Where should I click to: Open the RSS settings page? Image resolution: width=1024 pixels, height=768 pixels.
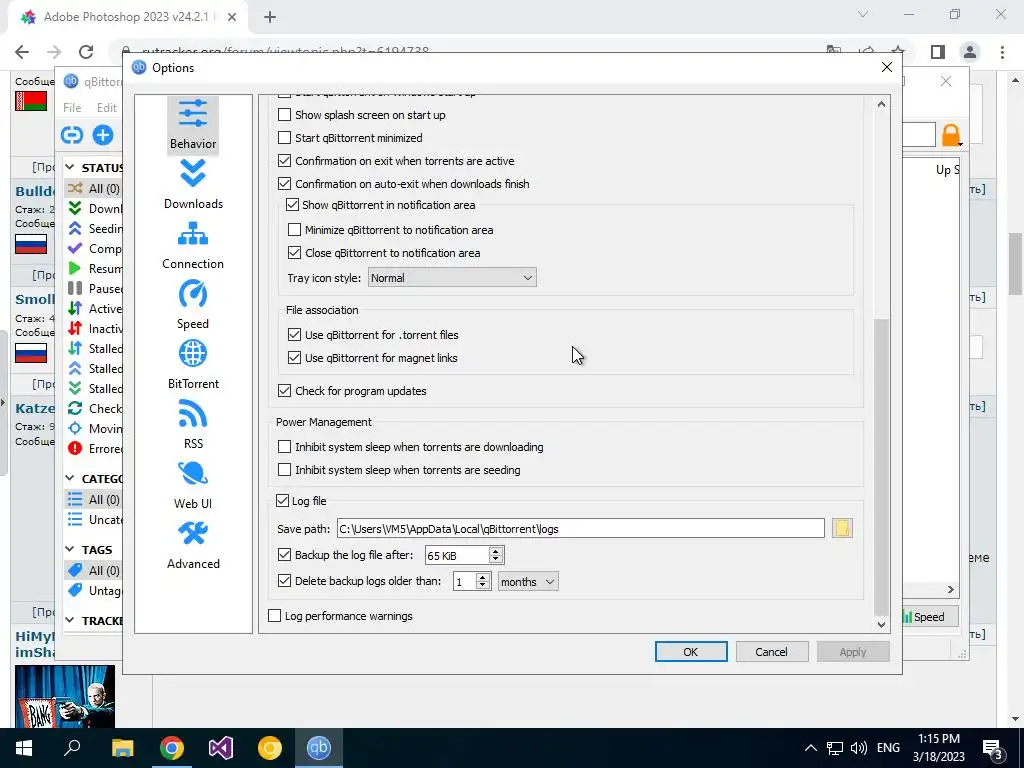tap(193, 424)
